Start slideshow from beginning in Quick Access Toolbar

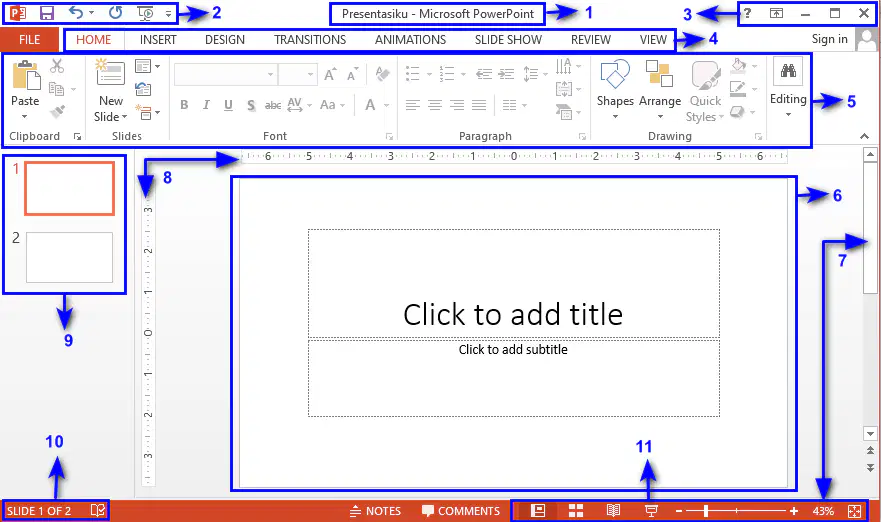coord(146,13)
